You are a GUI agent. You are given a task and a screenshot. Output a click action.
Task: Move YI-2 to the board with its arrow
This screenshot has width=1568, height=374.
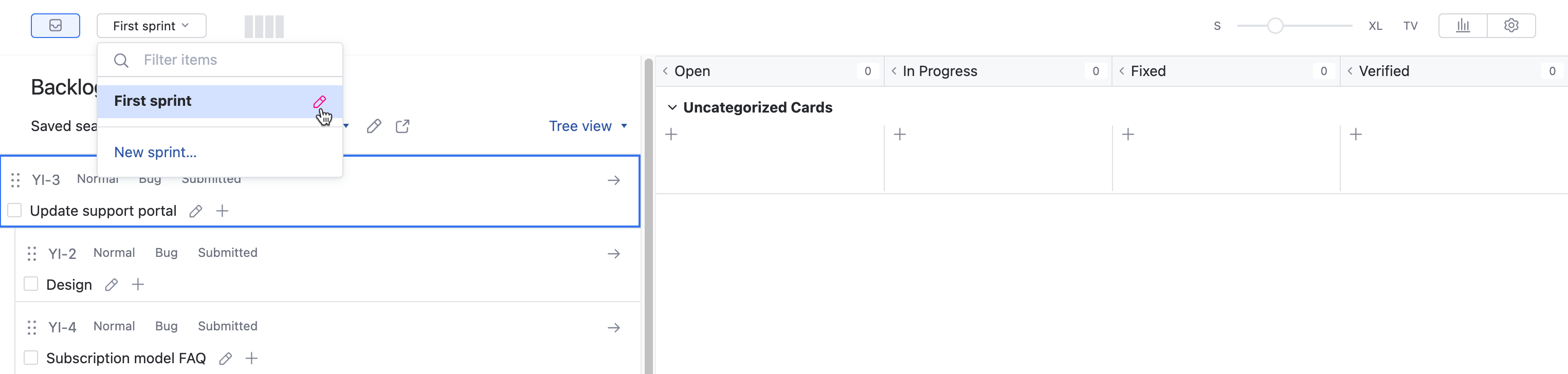pos(613,254)
